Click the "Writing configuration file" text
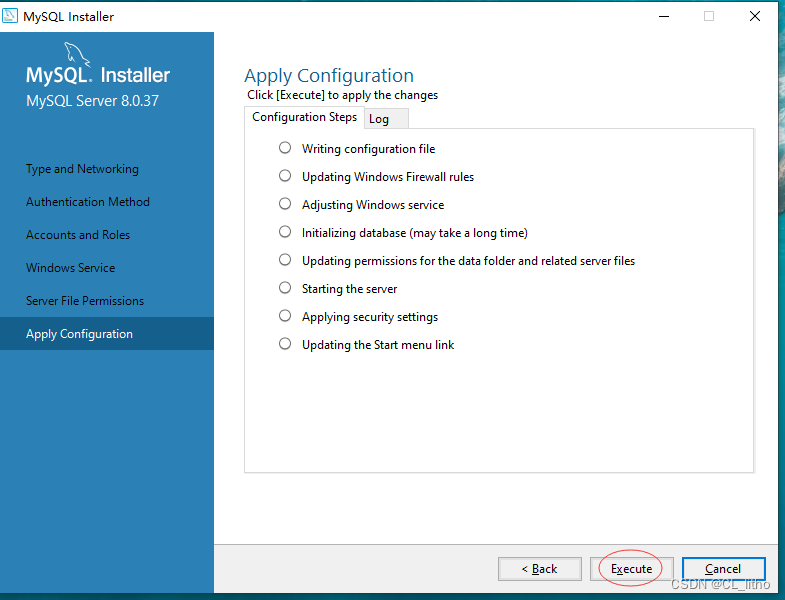785x600 pixels. coord(368,149)
